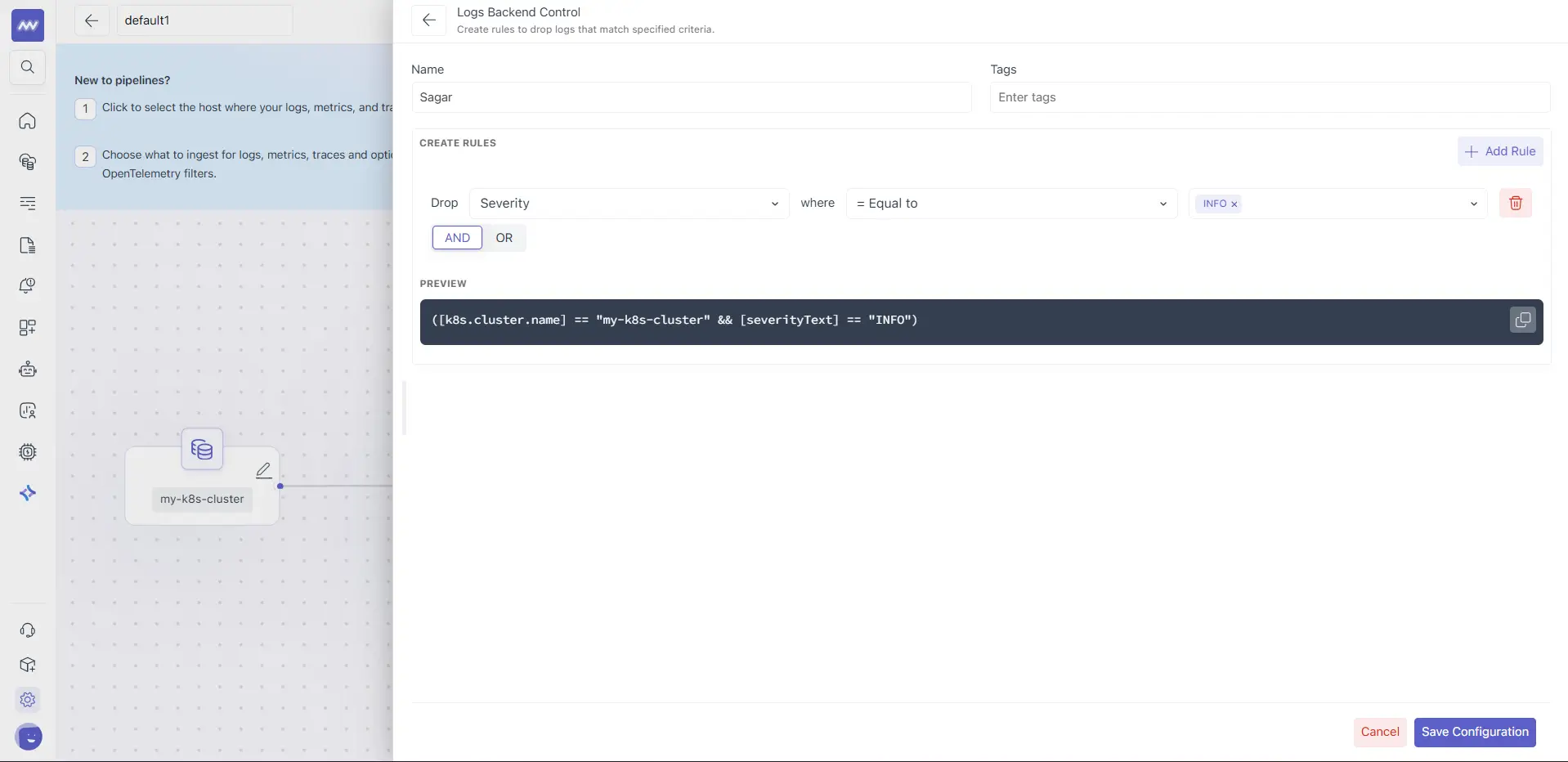Open the support headset icon in sidebar
Viewport: 1568px width, 762px height.
[27, 630]
